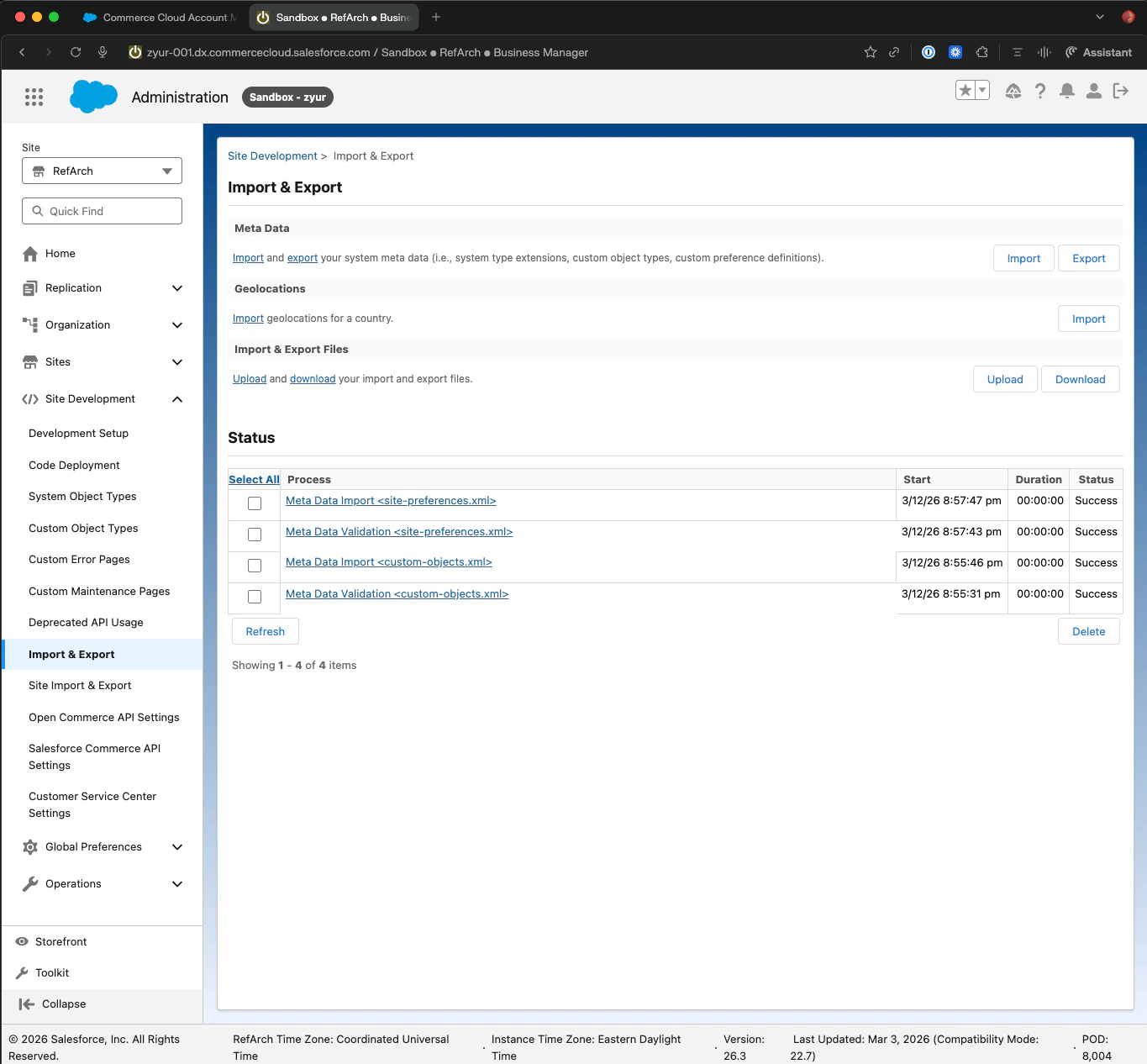Click the site info icon in address bar
The height and width of the screenshot is (1064, 1147).
(x=134, y=52)
